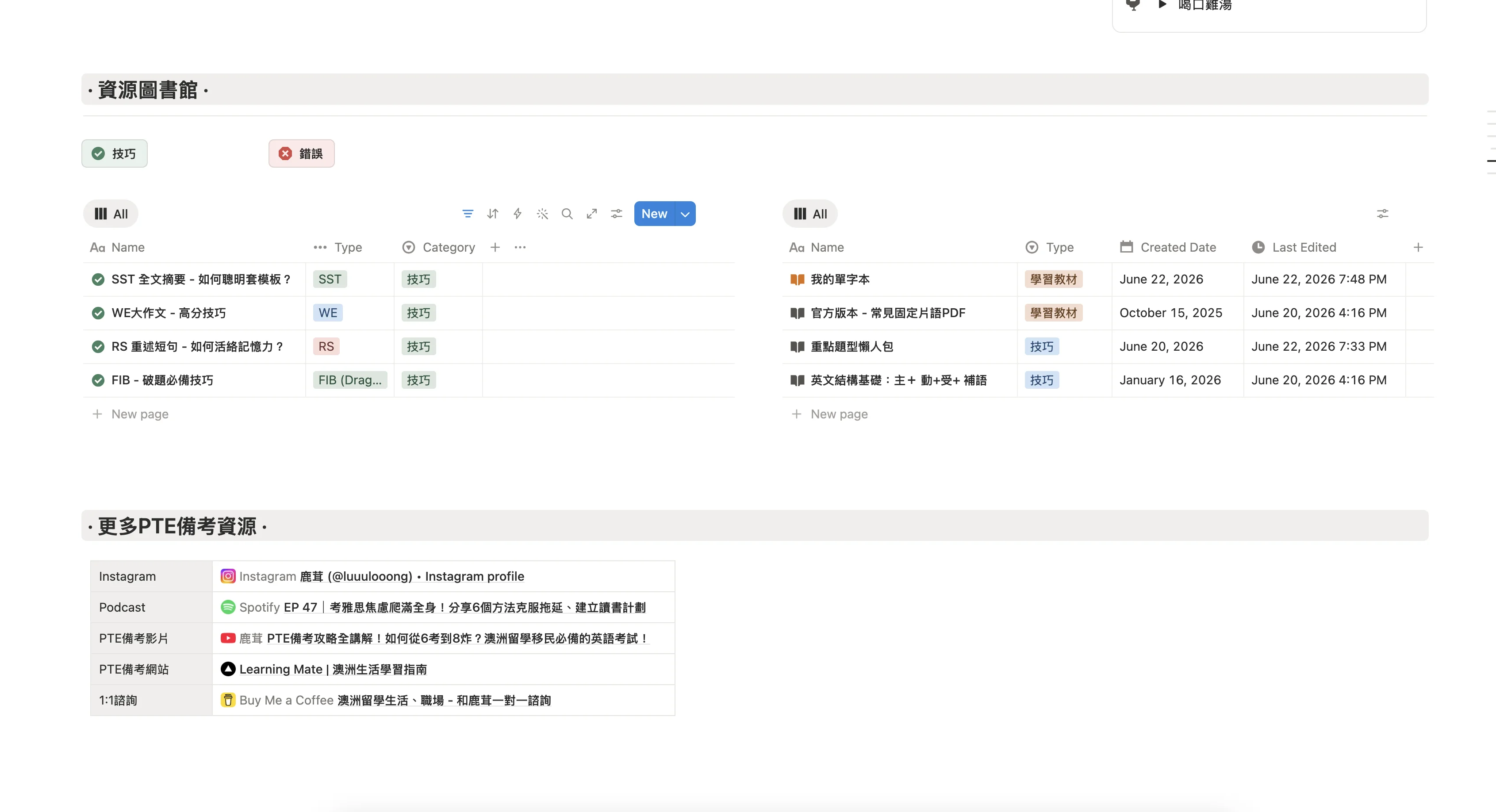Click the sort arrows icon
The image size is (1496, 812).
click(492, 214)
